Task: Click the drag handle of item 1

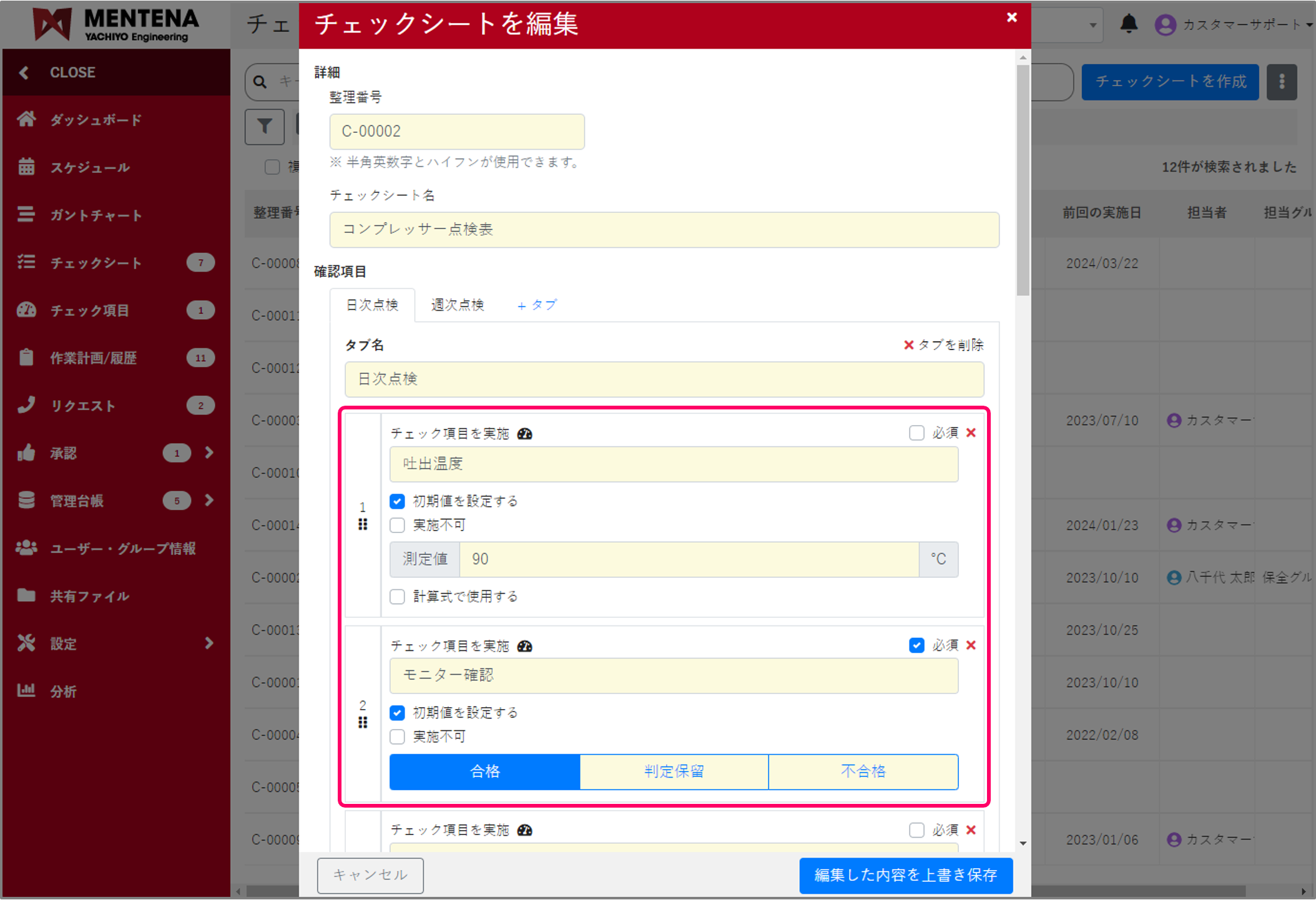Action: [x=363, y=524]
